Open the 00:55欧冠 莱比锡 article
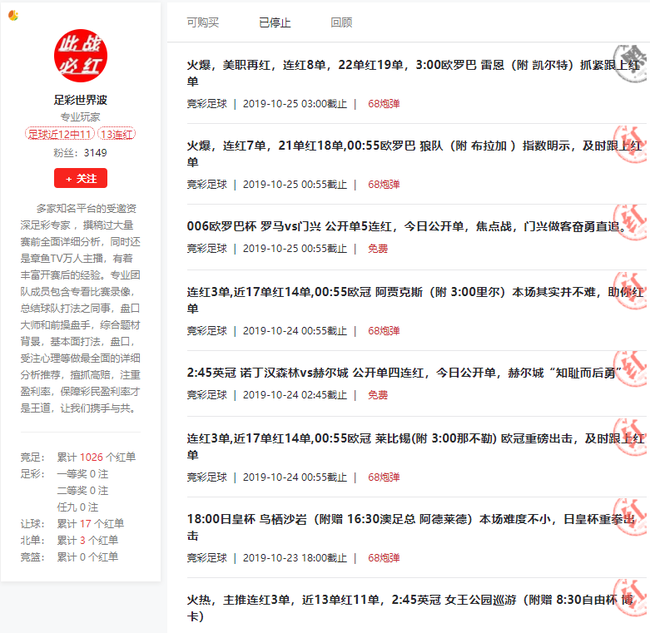 [415, 446]
